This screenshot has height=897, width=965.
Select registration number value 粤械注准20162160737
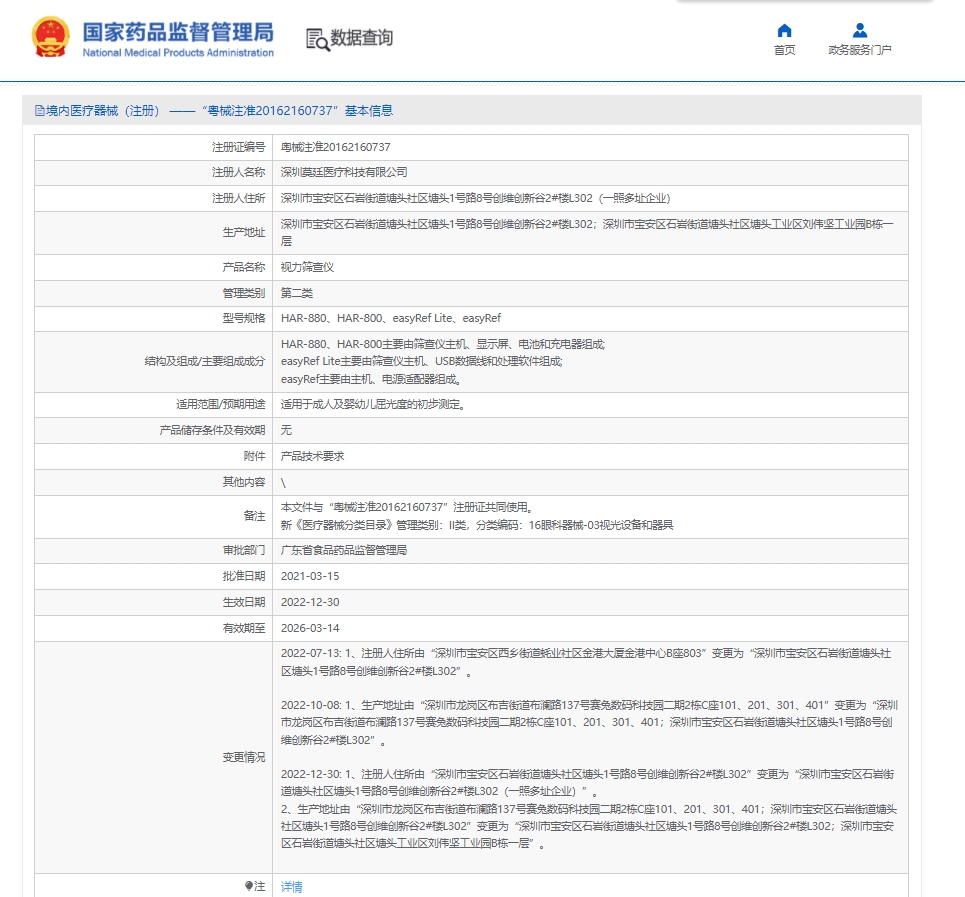[x=335, y=147]
